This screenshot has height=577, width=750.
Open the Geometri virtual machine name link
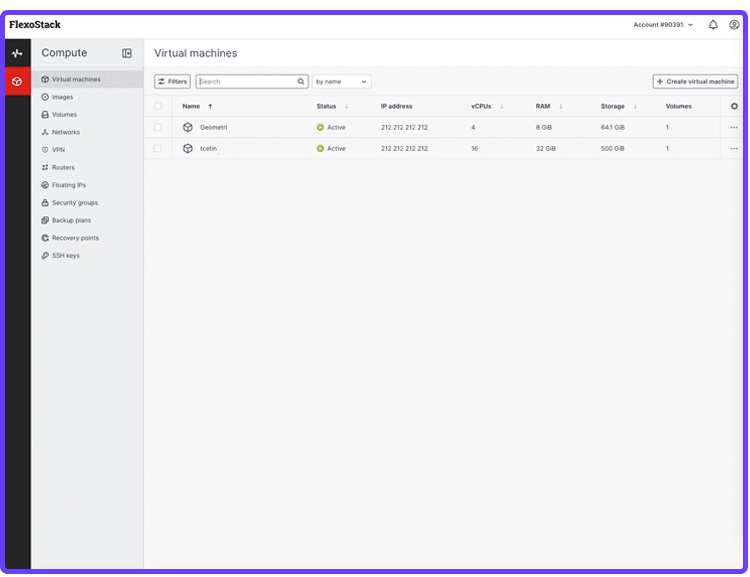coord(213,128)
